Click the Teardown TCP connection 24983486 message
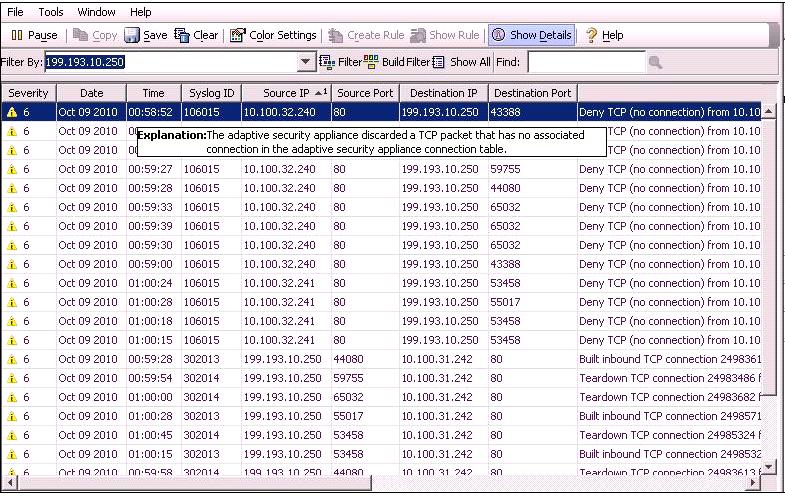 click(670, 378)
